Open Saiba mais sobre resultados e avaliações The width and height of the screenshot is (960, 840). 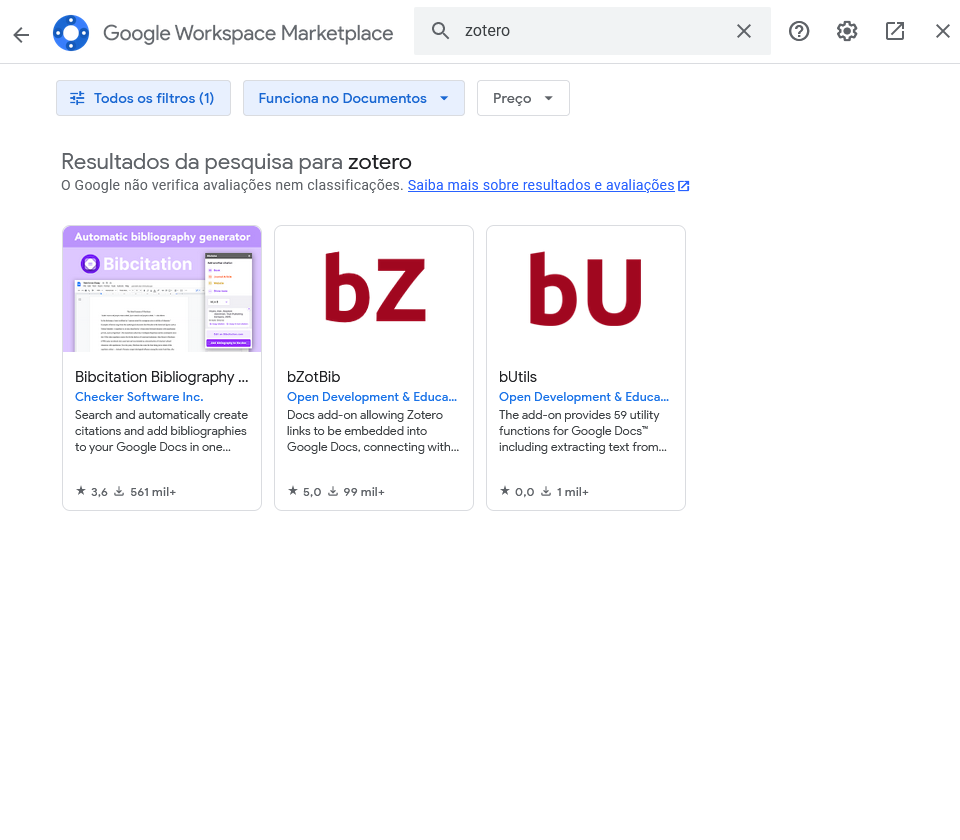549,186
